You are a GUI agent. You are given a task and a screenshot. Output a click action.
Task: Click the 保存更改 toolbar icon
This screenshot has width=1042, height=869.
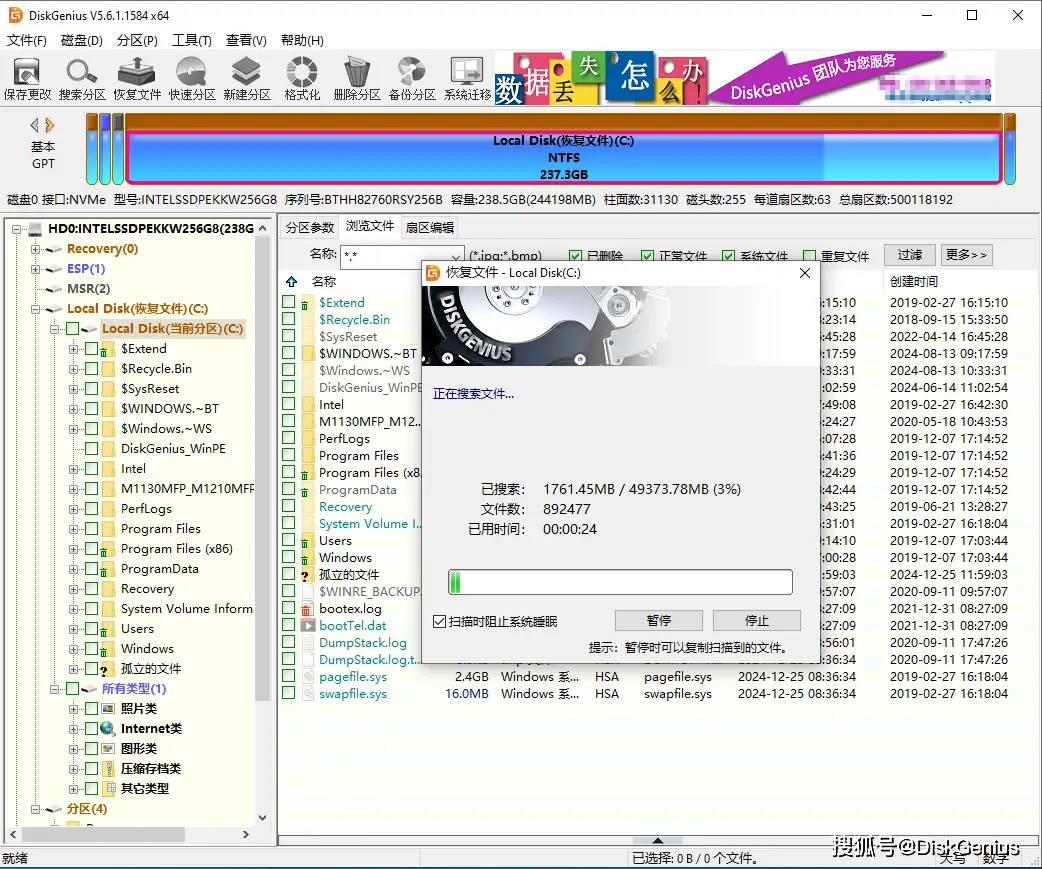pos(27,79)
